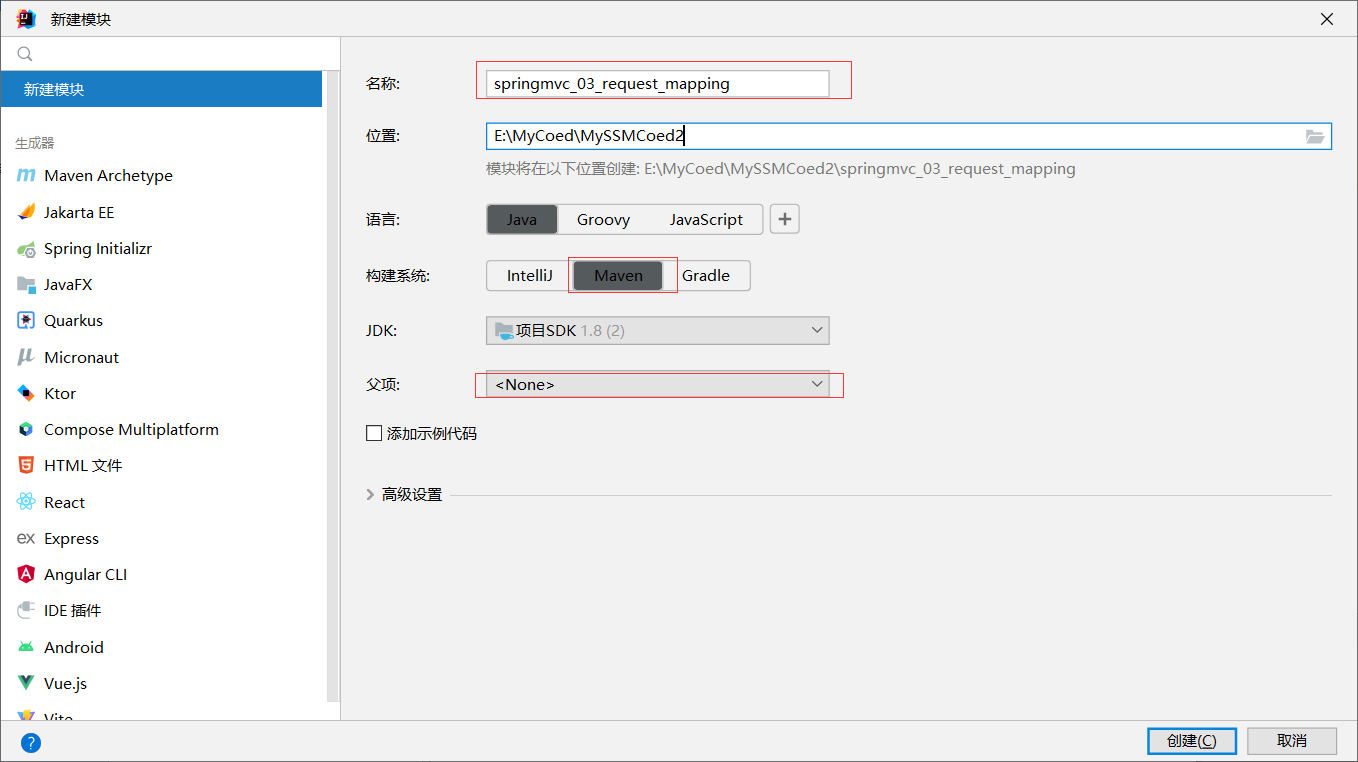
Task: Click the search magnifier icon
Action: [25, 54]
